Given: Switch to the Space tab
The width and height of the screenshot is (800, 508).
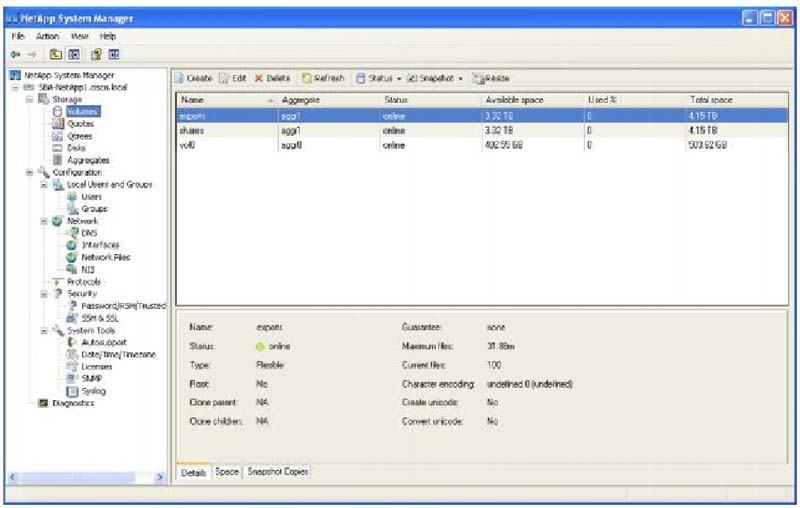Looking at the screenshot, I should 227,471.
